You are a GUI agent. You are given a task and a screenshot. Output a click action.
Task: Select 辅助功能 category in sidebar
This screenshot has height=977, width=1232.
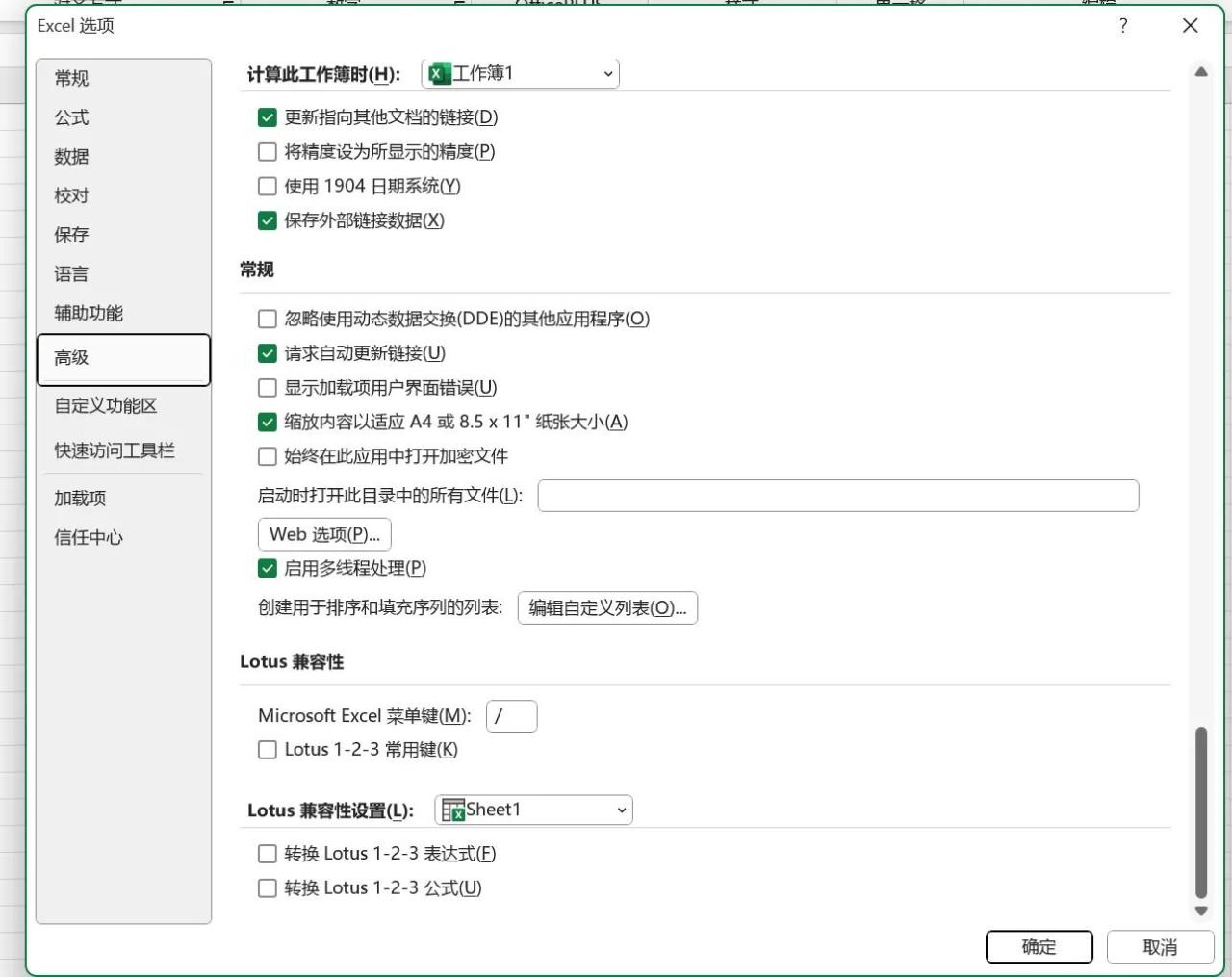coord(123,313)
